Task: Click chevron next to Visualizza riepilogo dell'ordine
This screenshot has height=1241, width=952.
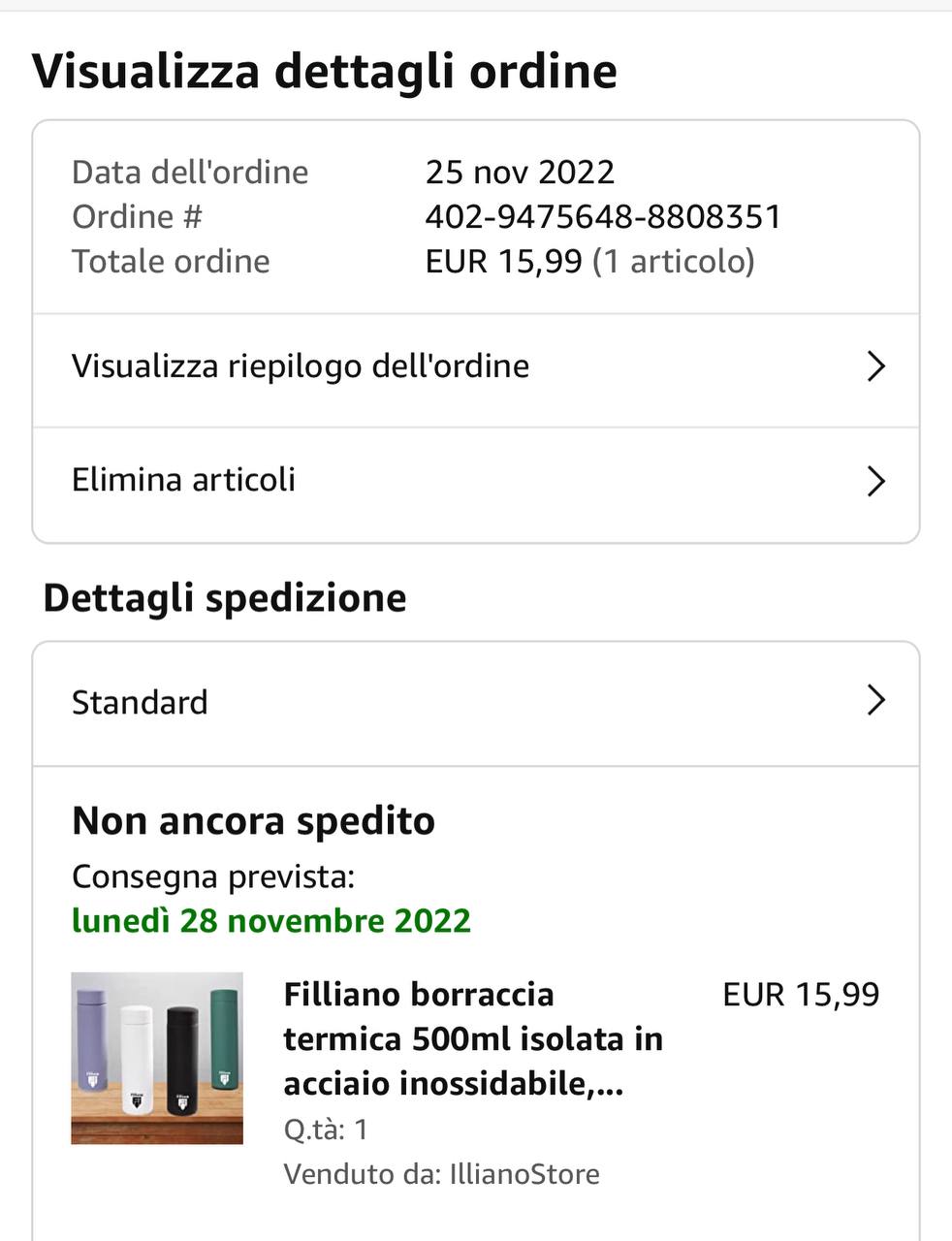Action: click(x=875, y=366)
